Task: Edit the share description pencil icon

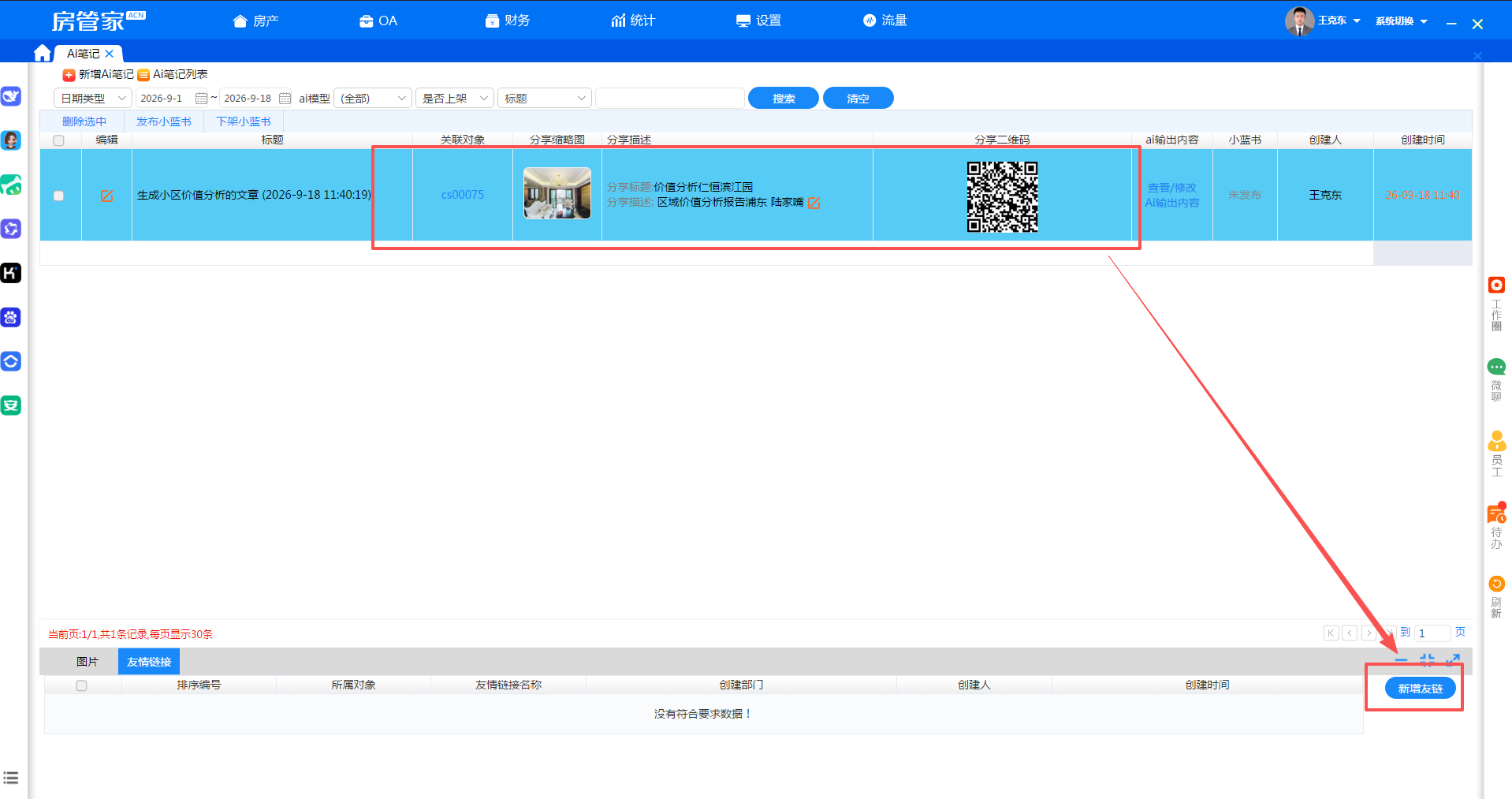Action: tap(814, 203)
